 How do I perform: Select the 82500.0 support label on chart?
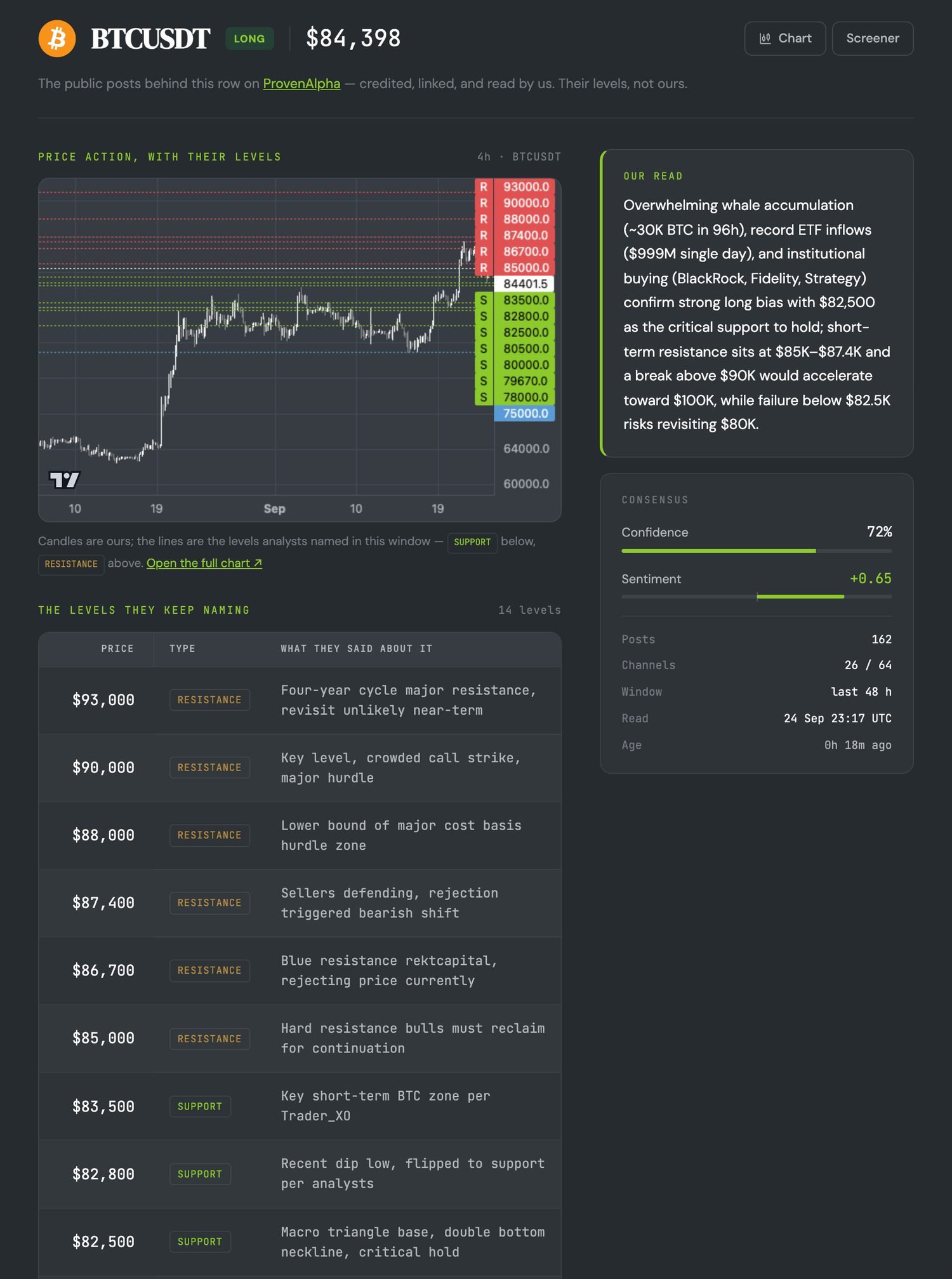[x=515, y=333]
